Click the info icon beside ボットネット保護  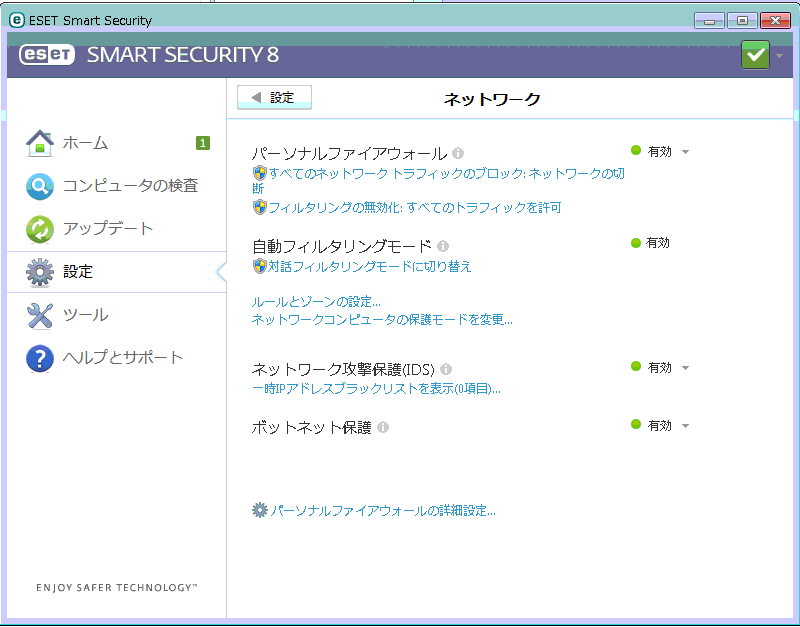[383, 427]
